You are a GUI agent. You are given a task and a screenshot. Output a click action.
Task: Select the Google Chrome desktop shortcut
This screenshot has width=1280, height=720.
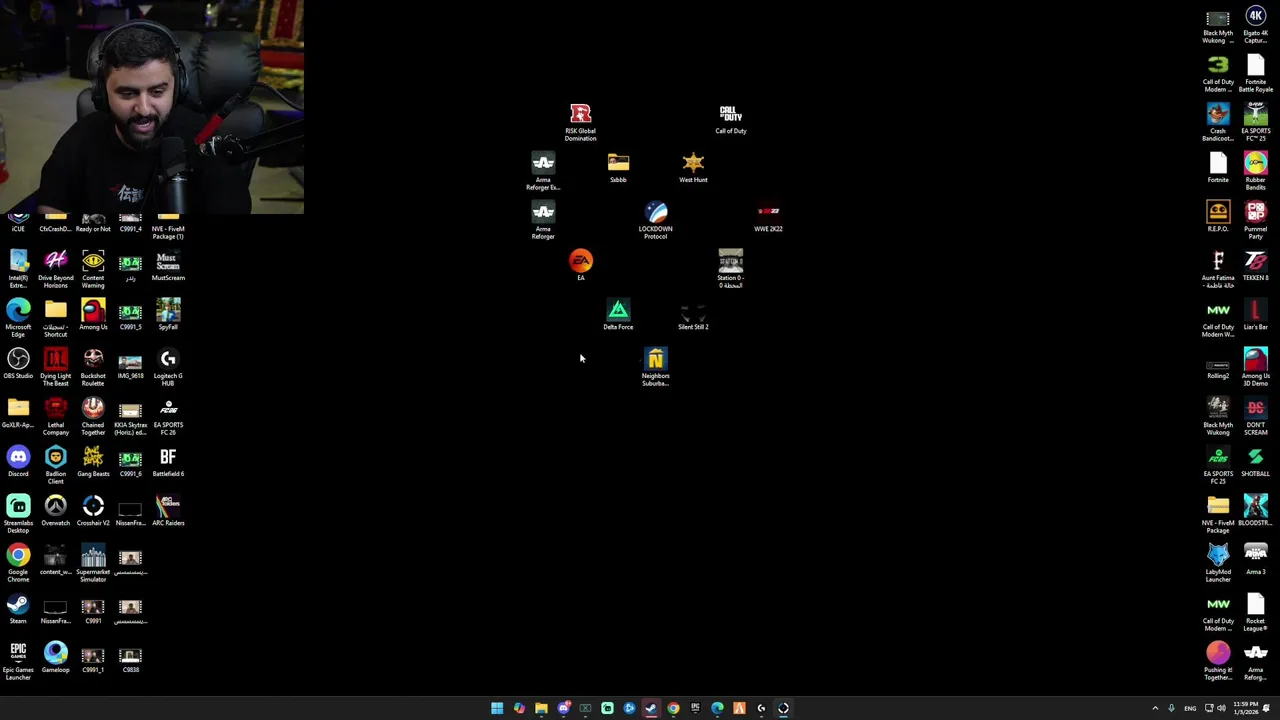click(18, 563)
